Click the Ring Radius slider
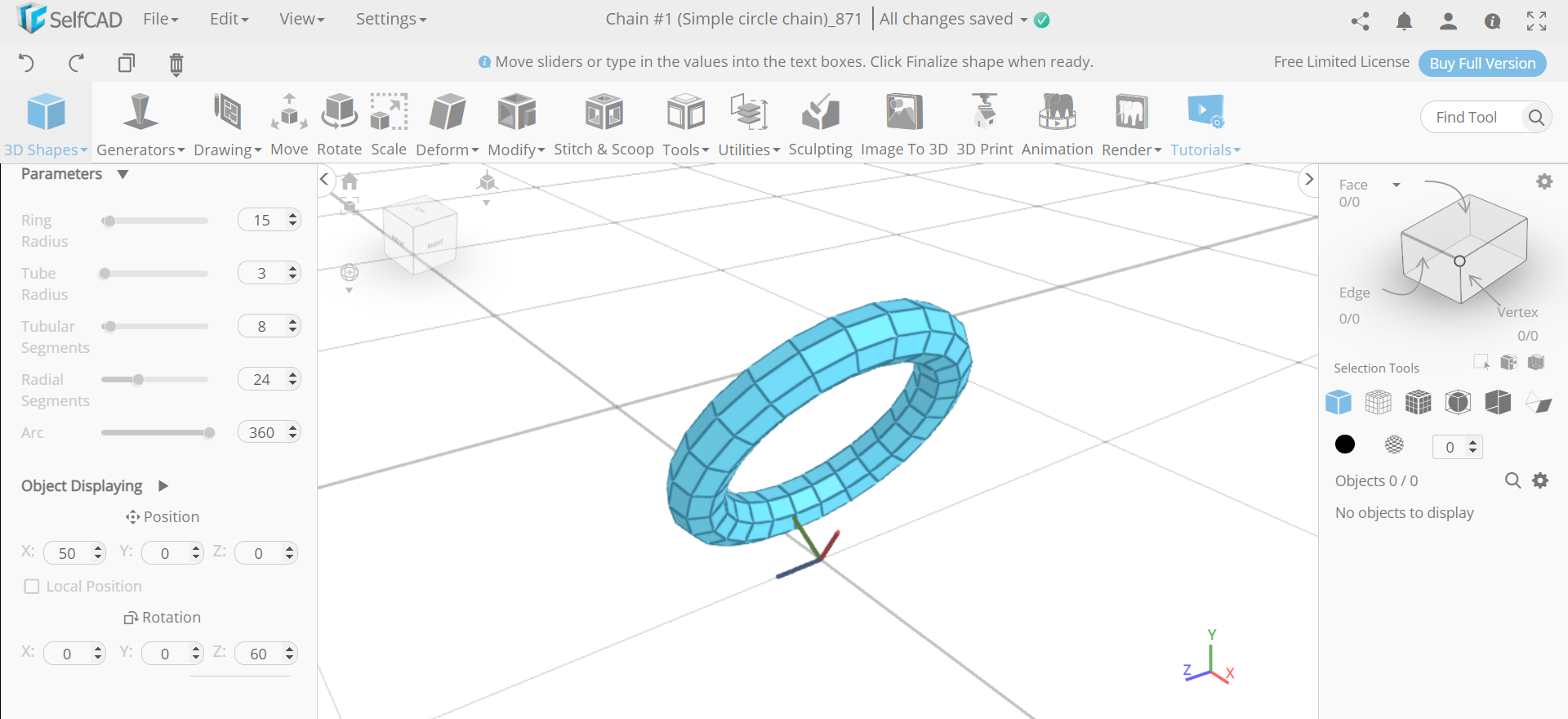1568x719 pixels. [x=154, y=221]
